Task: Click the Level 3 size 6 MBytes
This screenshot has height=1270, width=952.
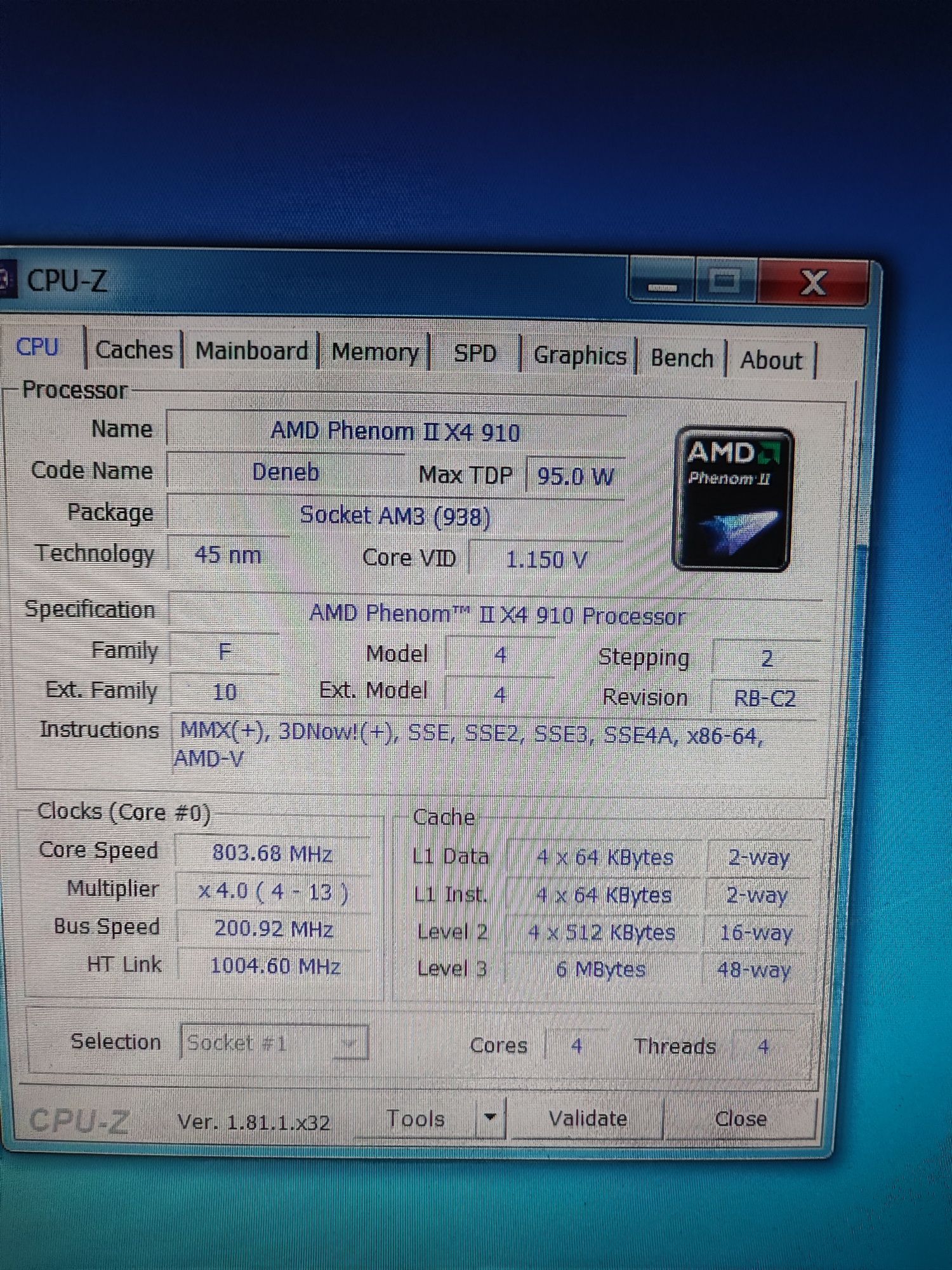Action: 600,970
